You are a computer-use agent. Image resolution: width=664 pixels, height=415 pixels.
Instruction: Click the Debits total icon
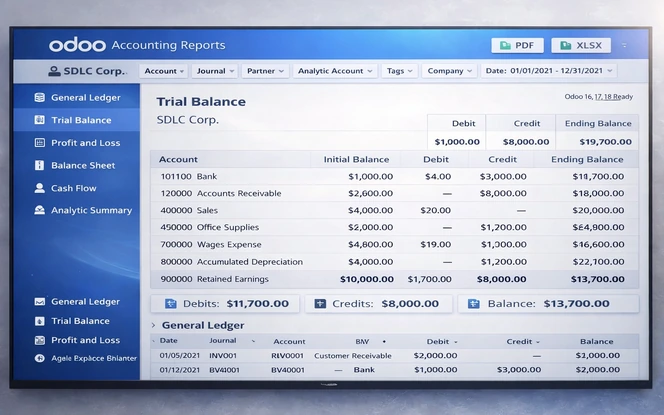click(x=170, y=304)
